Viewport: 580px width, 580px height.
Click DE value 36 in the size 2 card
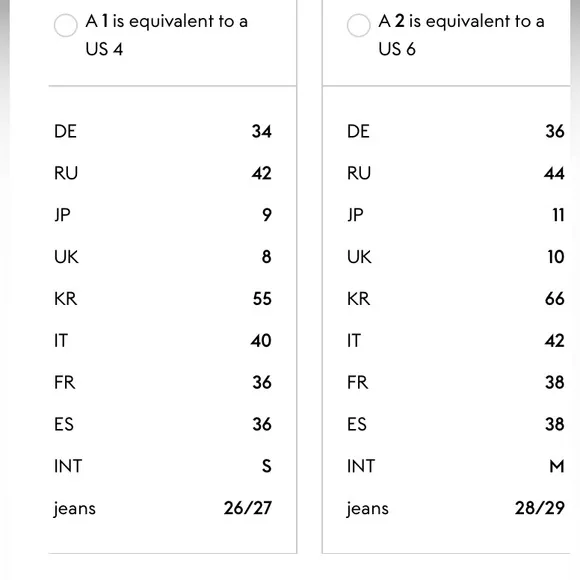point(554,131)
